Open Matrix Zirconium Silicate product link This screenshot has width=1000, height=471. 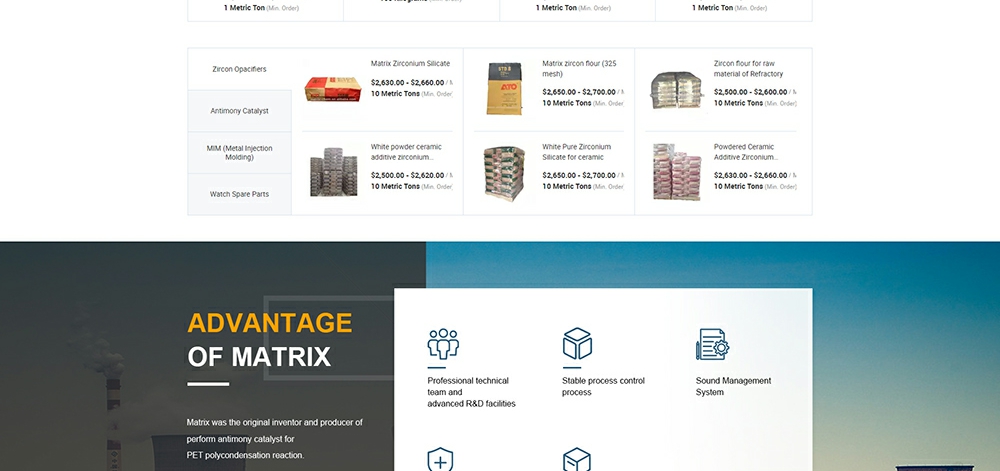coord(410,64)
